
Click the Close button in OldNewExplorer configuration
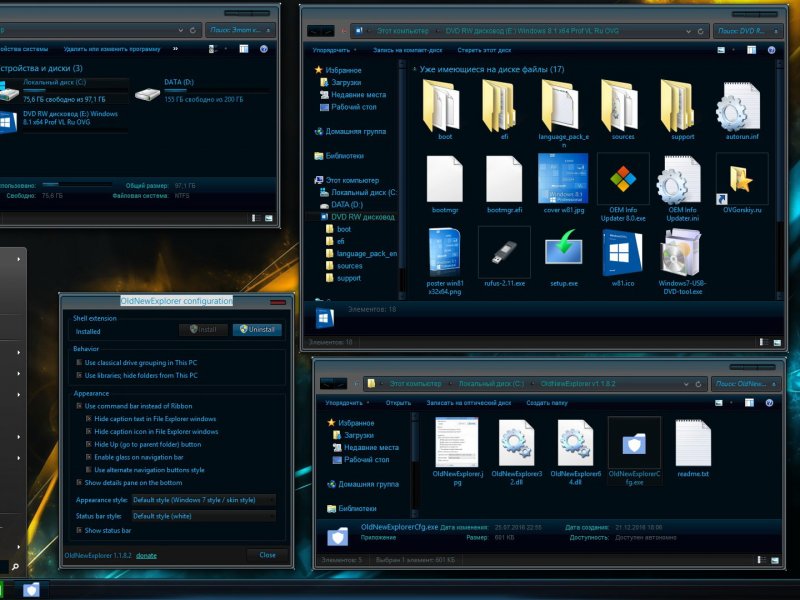click(x=267, y=555)
